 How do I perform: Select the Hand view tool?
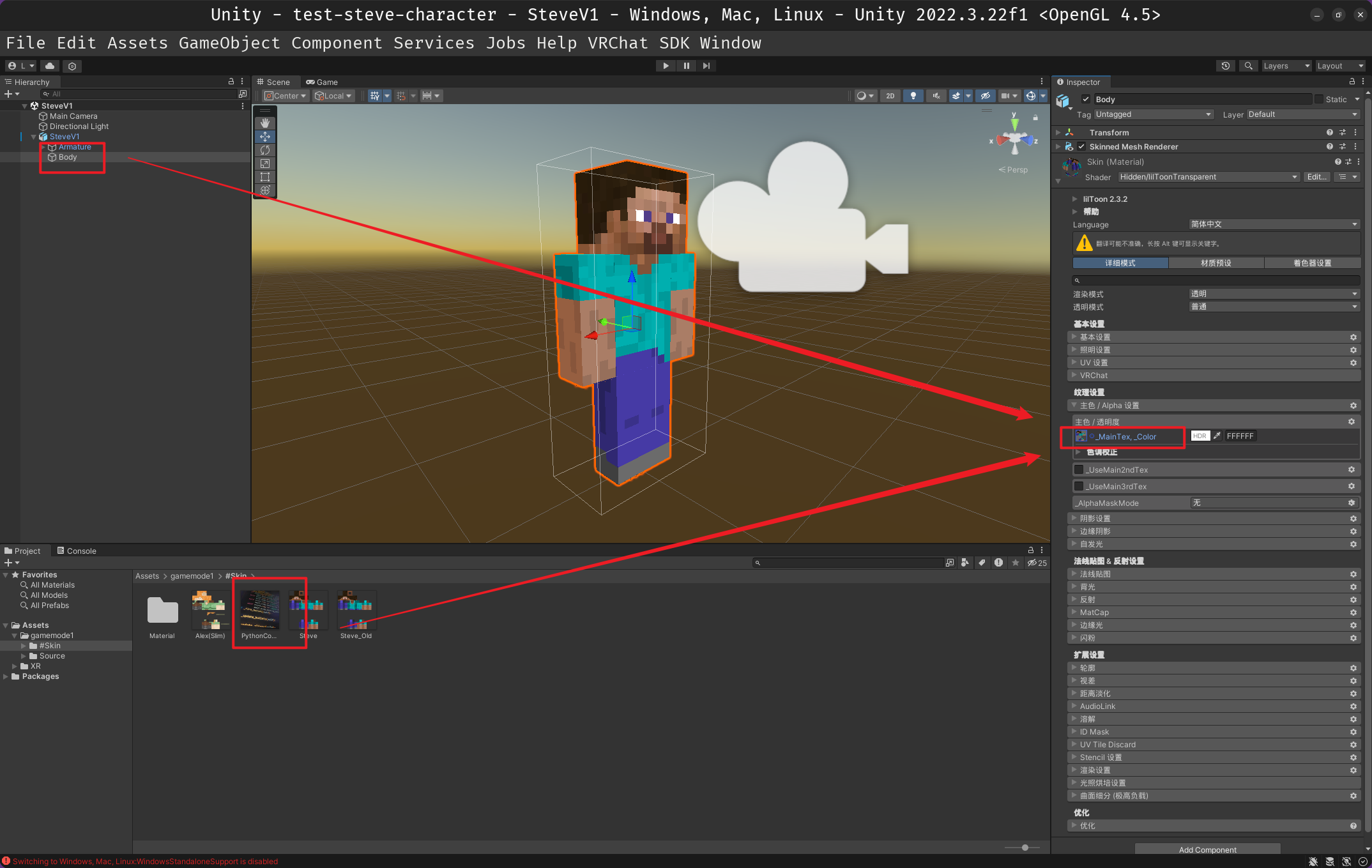[265, 123]
